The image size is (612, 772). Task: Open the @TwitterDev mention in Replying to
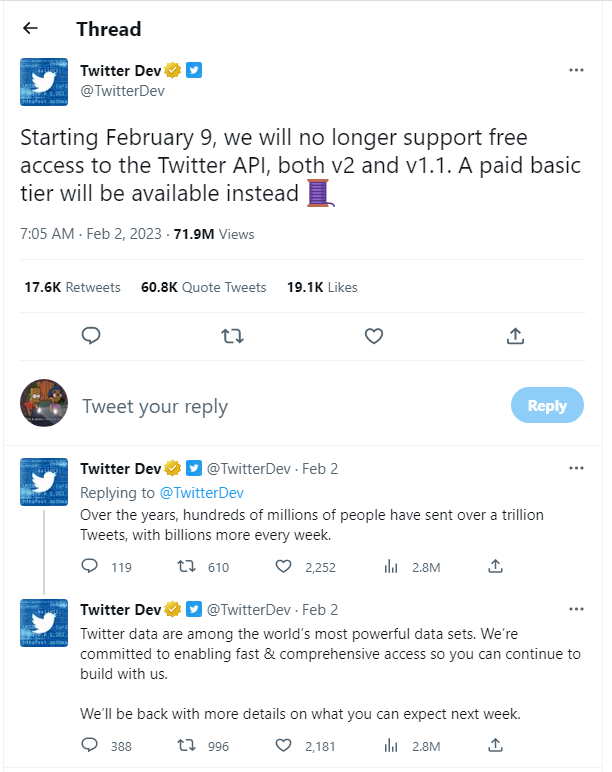pyautogui.click(x=202, y=493)
